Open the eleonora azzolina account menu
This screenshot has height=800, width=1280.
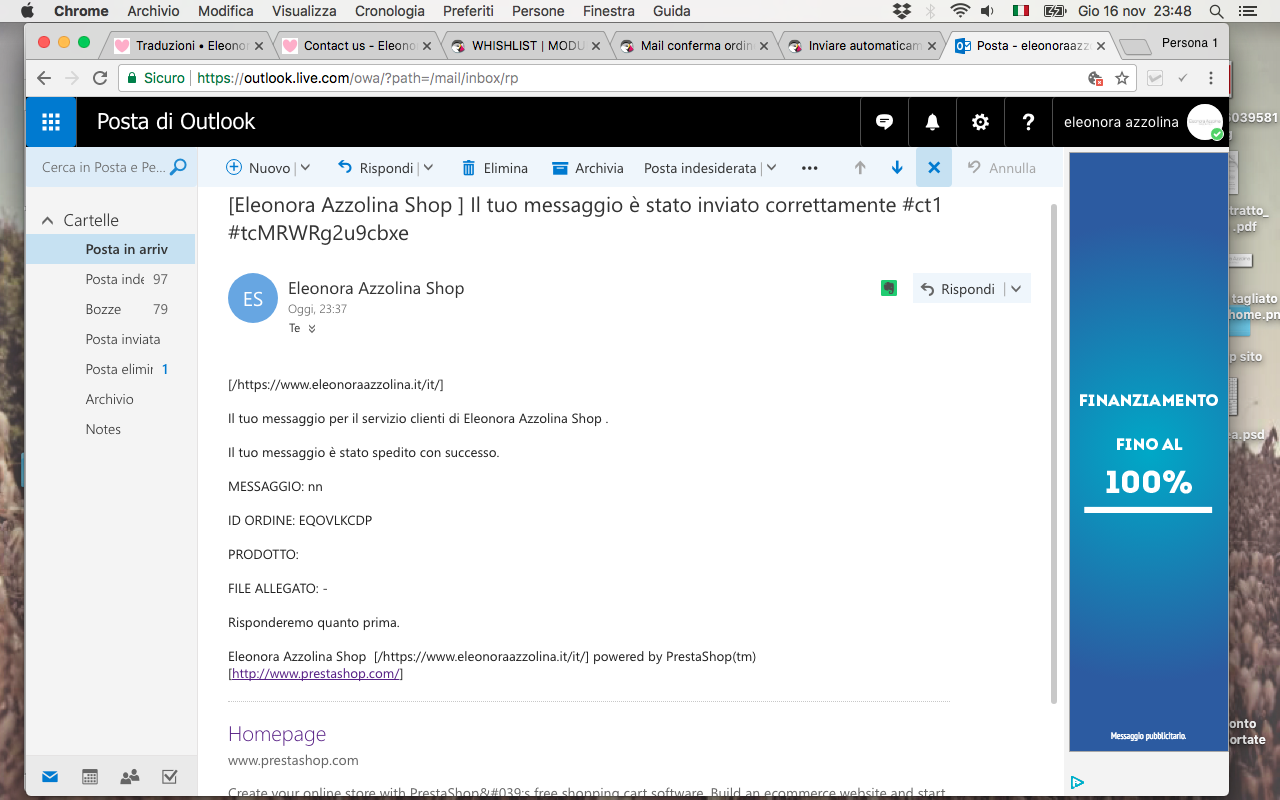pos(1140,122)
